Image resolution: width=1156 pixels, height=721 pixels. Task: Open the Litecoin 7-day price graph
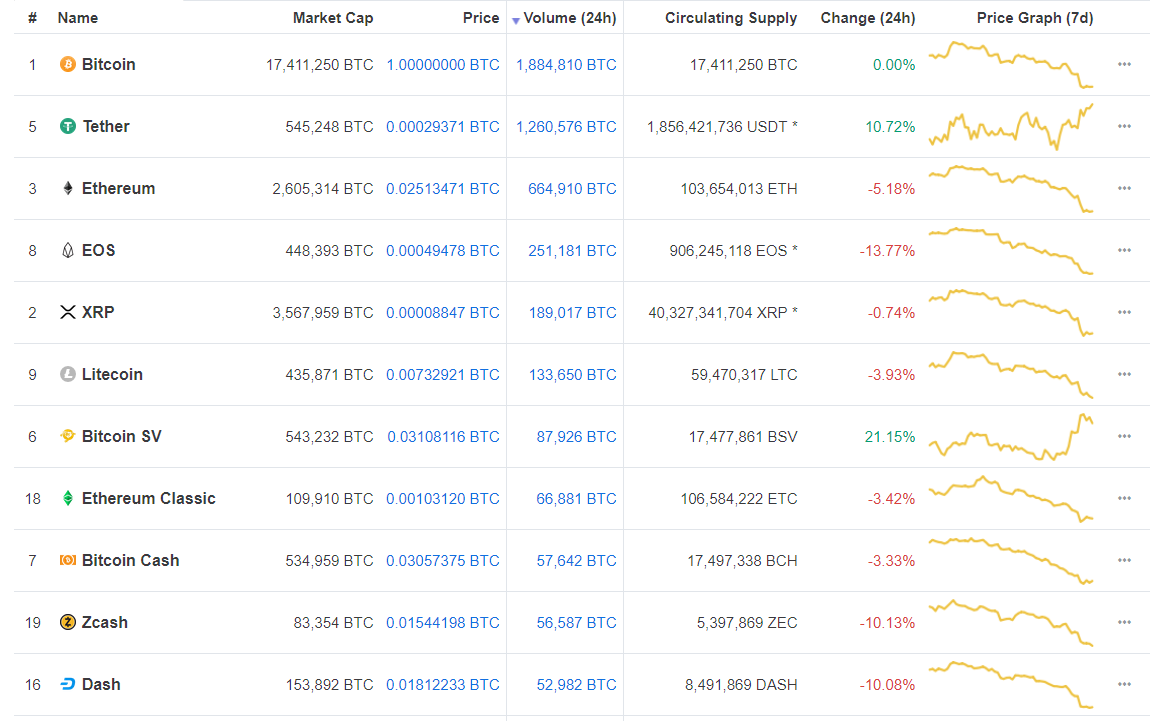coord(1011,375)
